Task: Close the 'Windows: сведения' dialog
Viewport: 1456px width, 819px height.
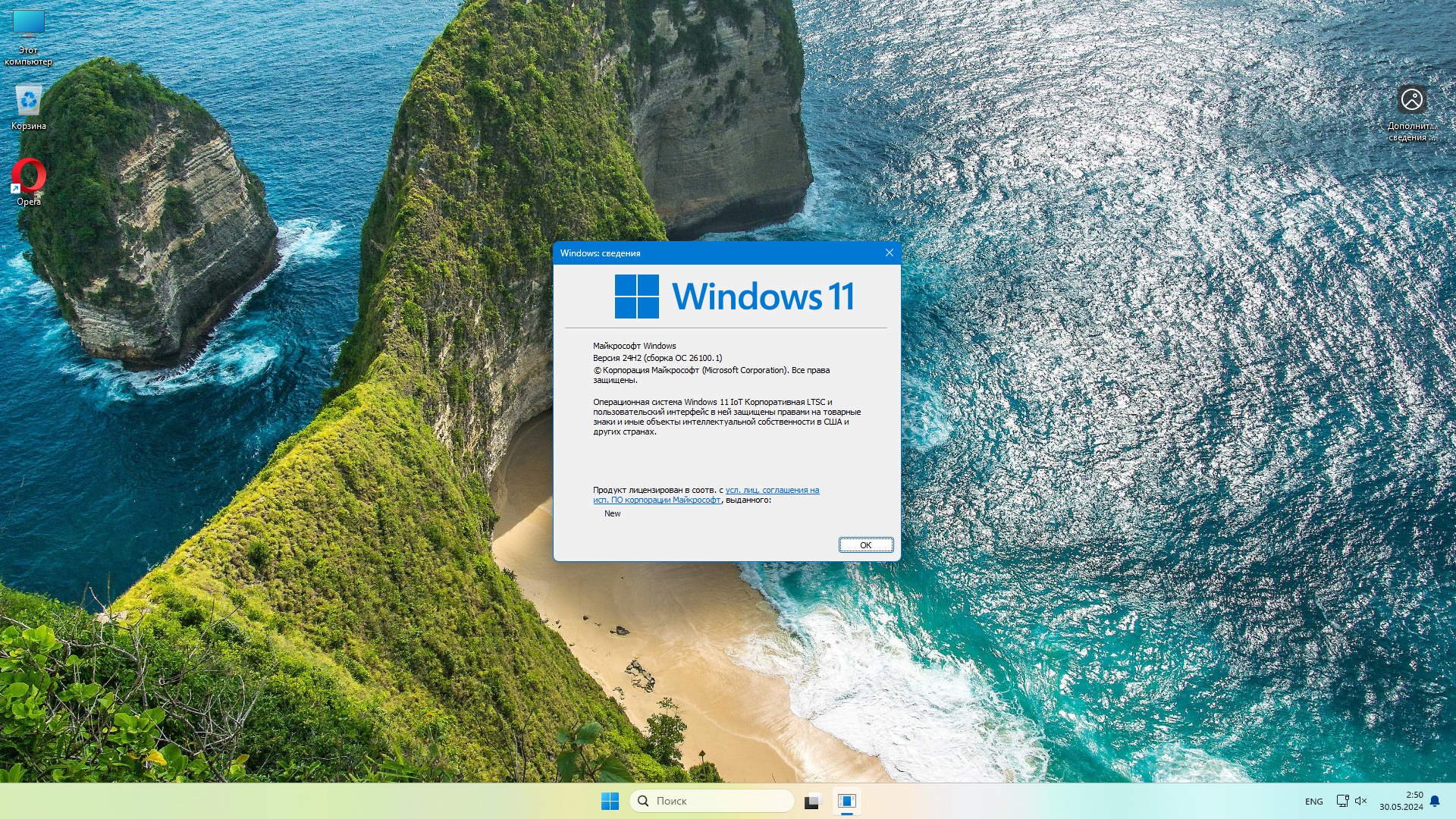Action: pyautogui.click(x=890, y=253)
